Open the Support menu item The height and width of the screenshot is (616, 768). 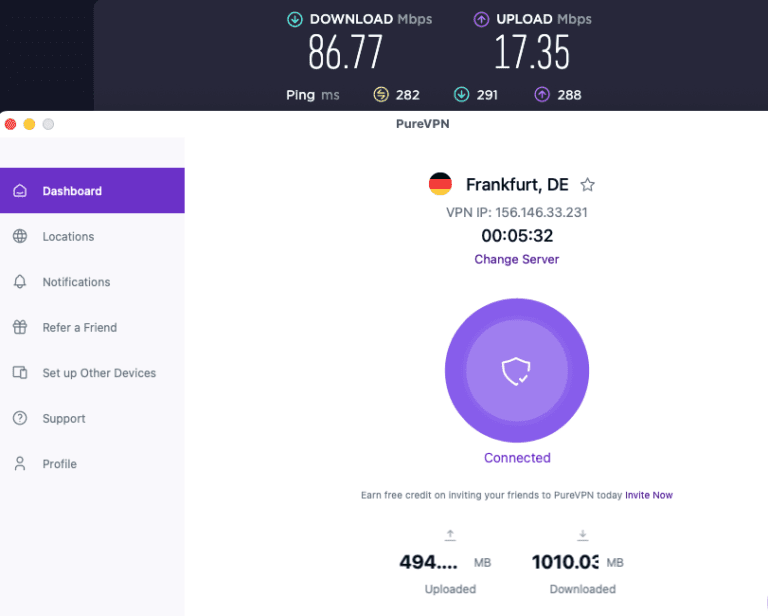(92, 418)
